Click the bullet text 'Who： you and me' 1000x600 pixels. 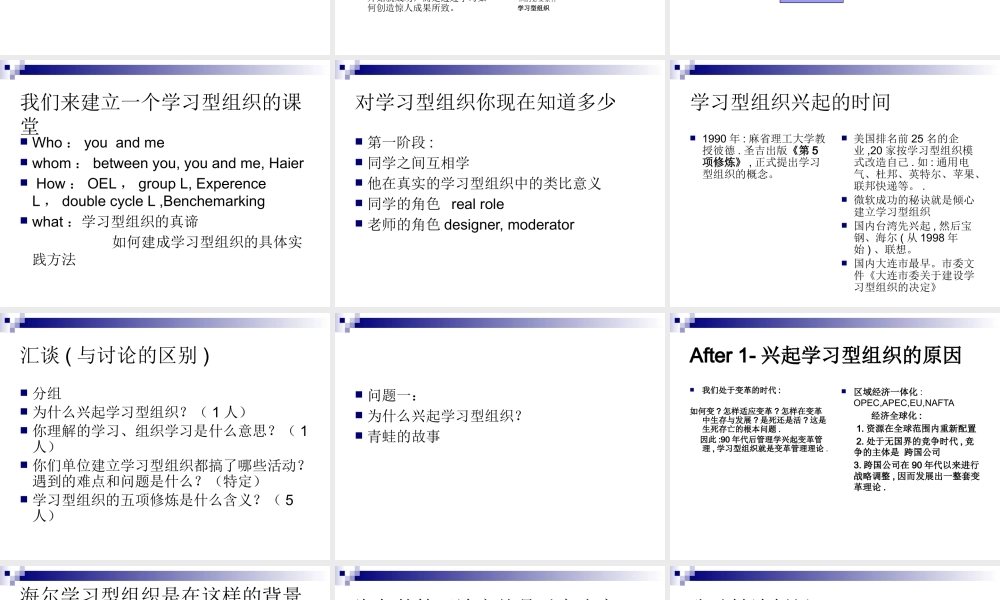[98, 143]
